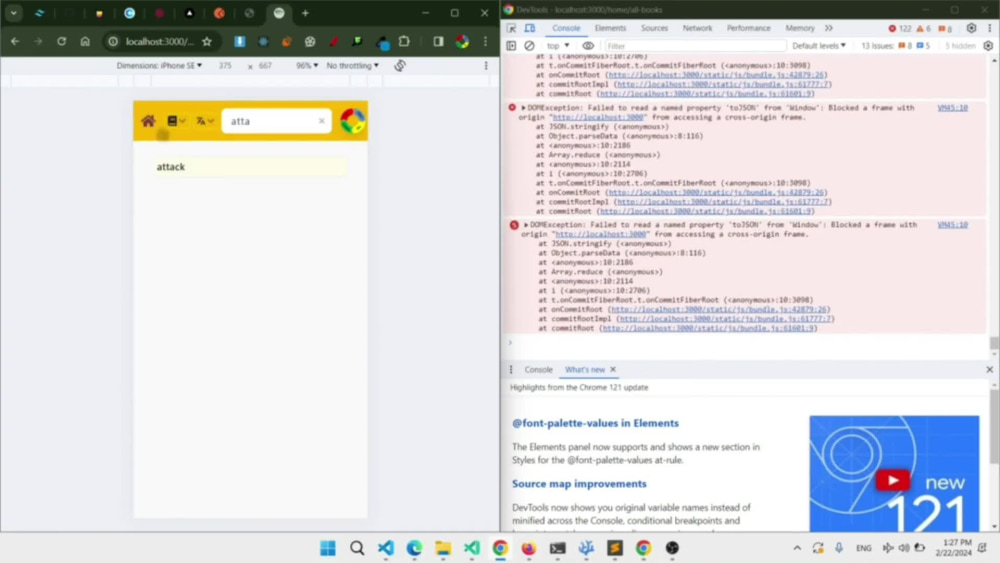The width and height of the screenshot is (1000, 563).
Task: Open the 'top' JavaScript context dropdown
Action: click(x=558, y=46)
